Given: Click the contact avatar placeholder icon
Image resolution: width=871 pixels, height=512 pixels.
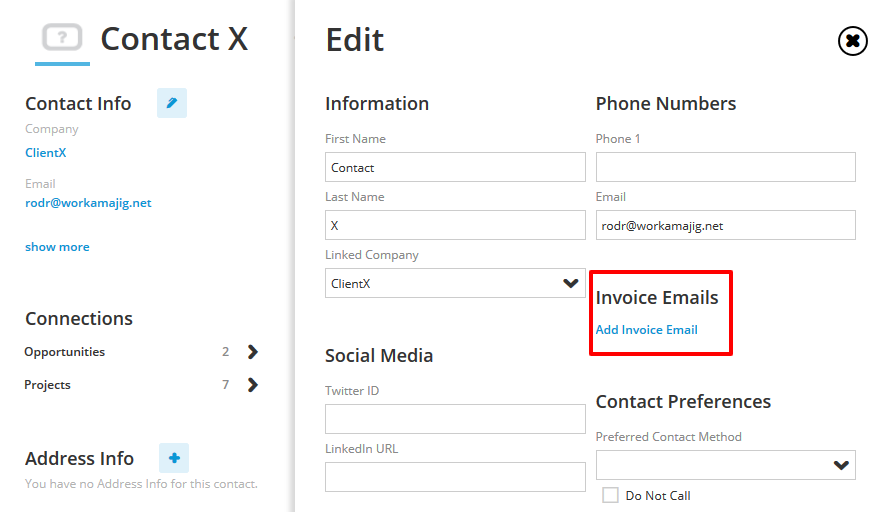Looking at the screenshot, I should pos(62,38).
